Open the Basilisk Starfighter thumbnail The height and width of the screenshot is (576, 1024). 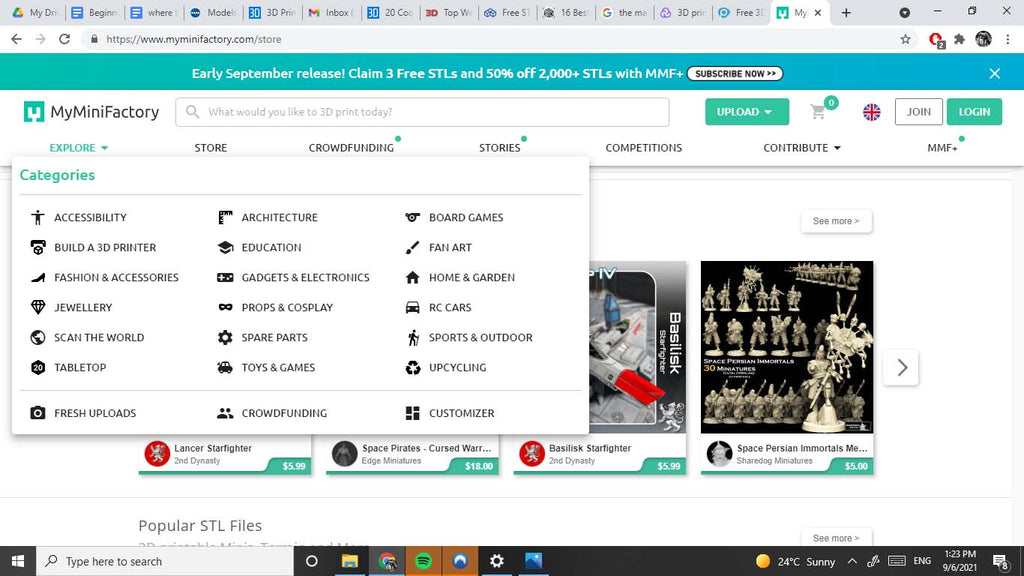click(x=637, y=347)
